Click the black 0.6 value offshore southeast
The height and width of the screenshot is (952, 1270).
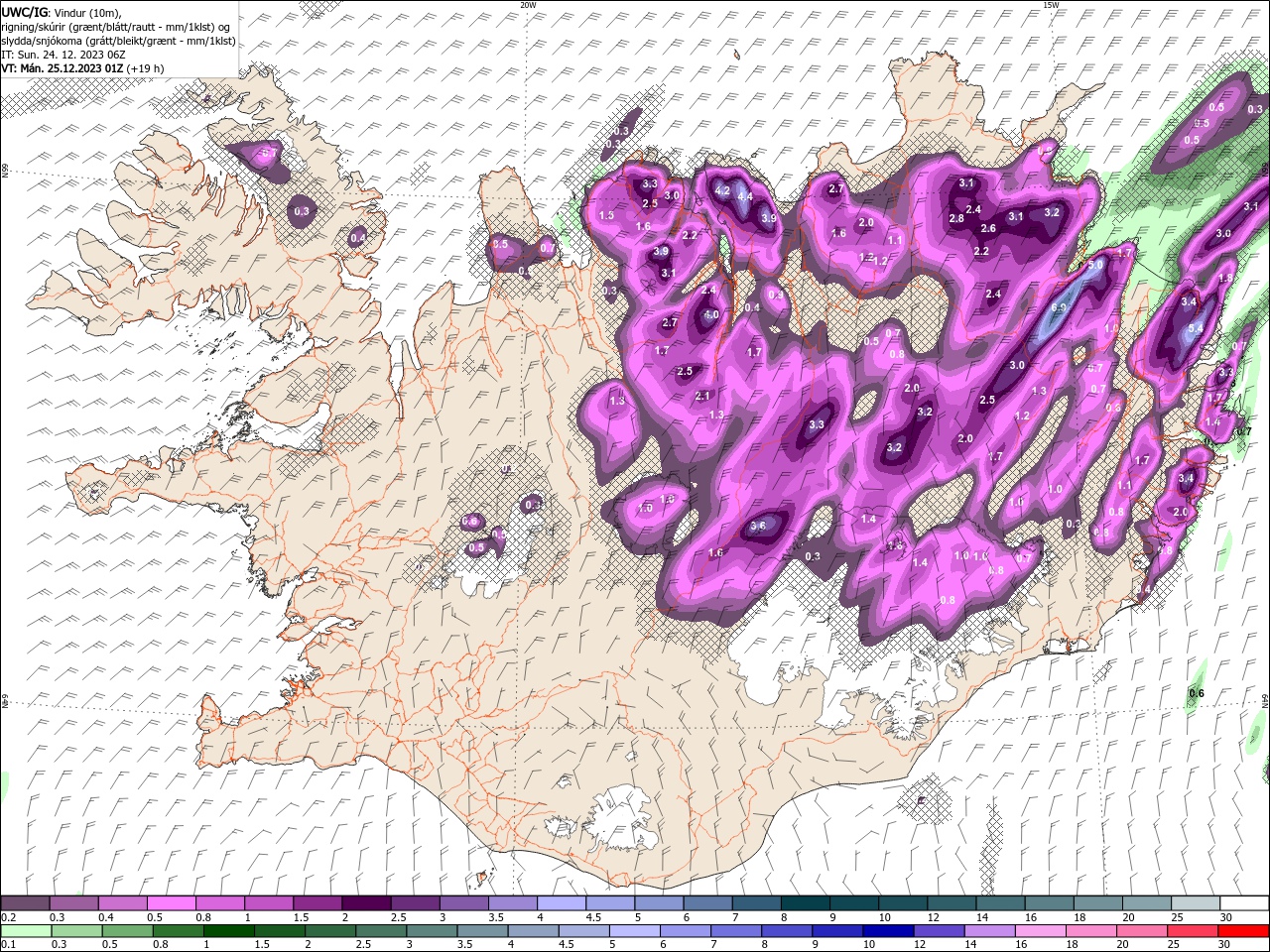click(1197, 693)
